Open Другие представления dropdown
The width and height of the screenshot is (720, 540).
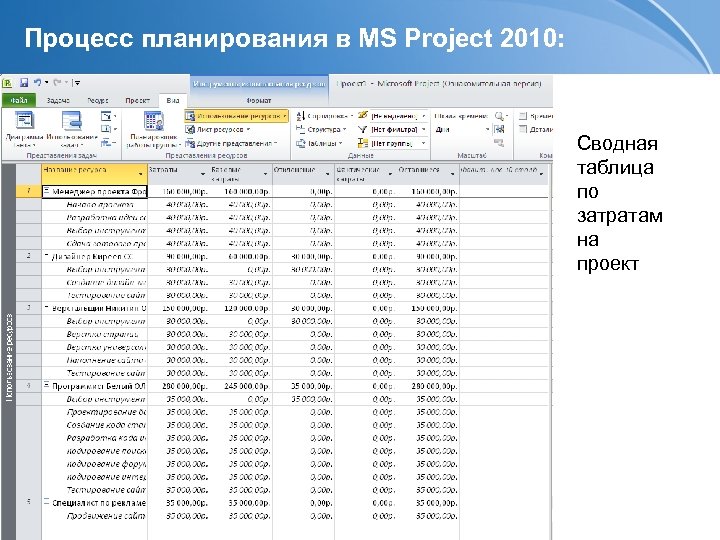click(231, 143)
